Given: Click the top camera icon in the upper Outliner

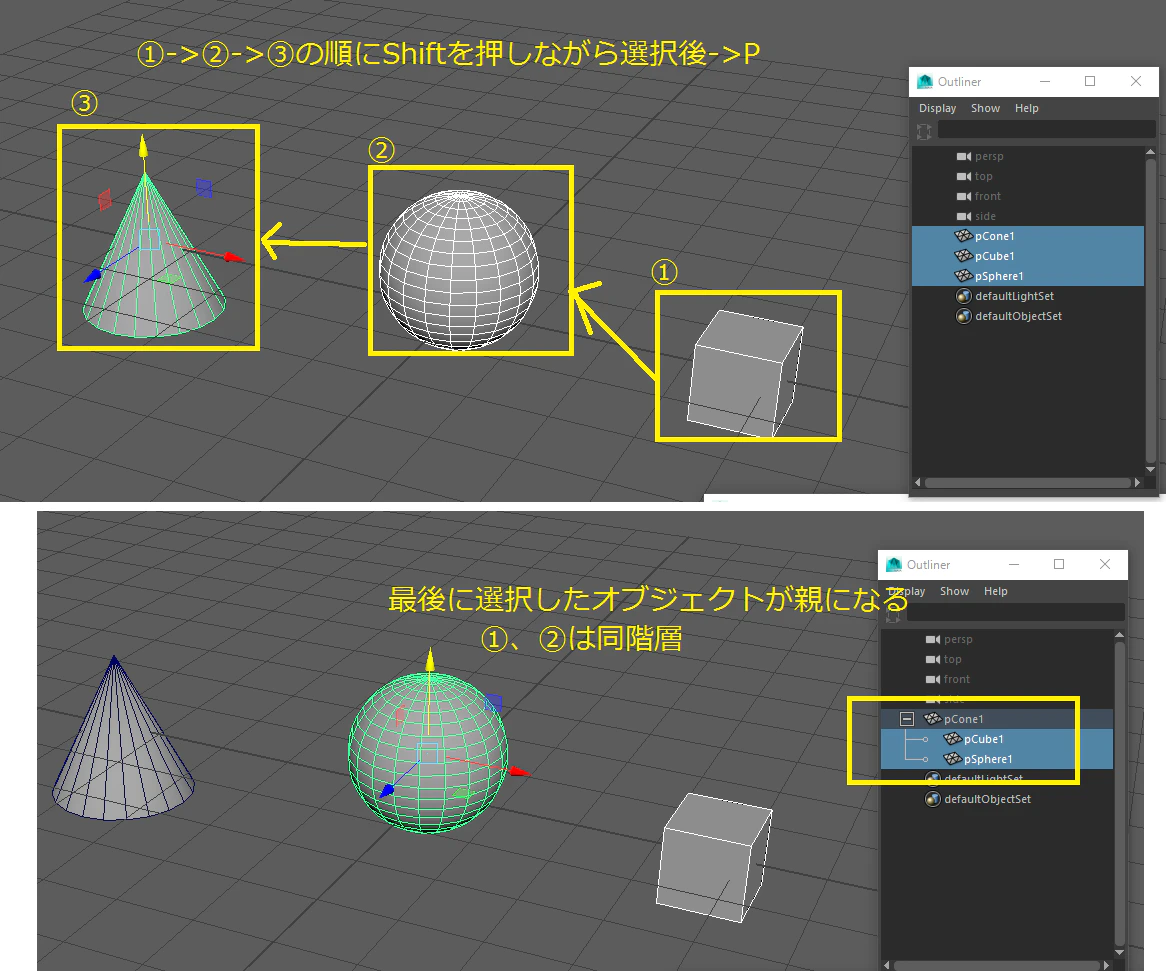Looking at the screenshot, I should coord(964,176).
